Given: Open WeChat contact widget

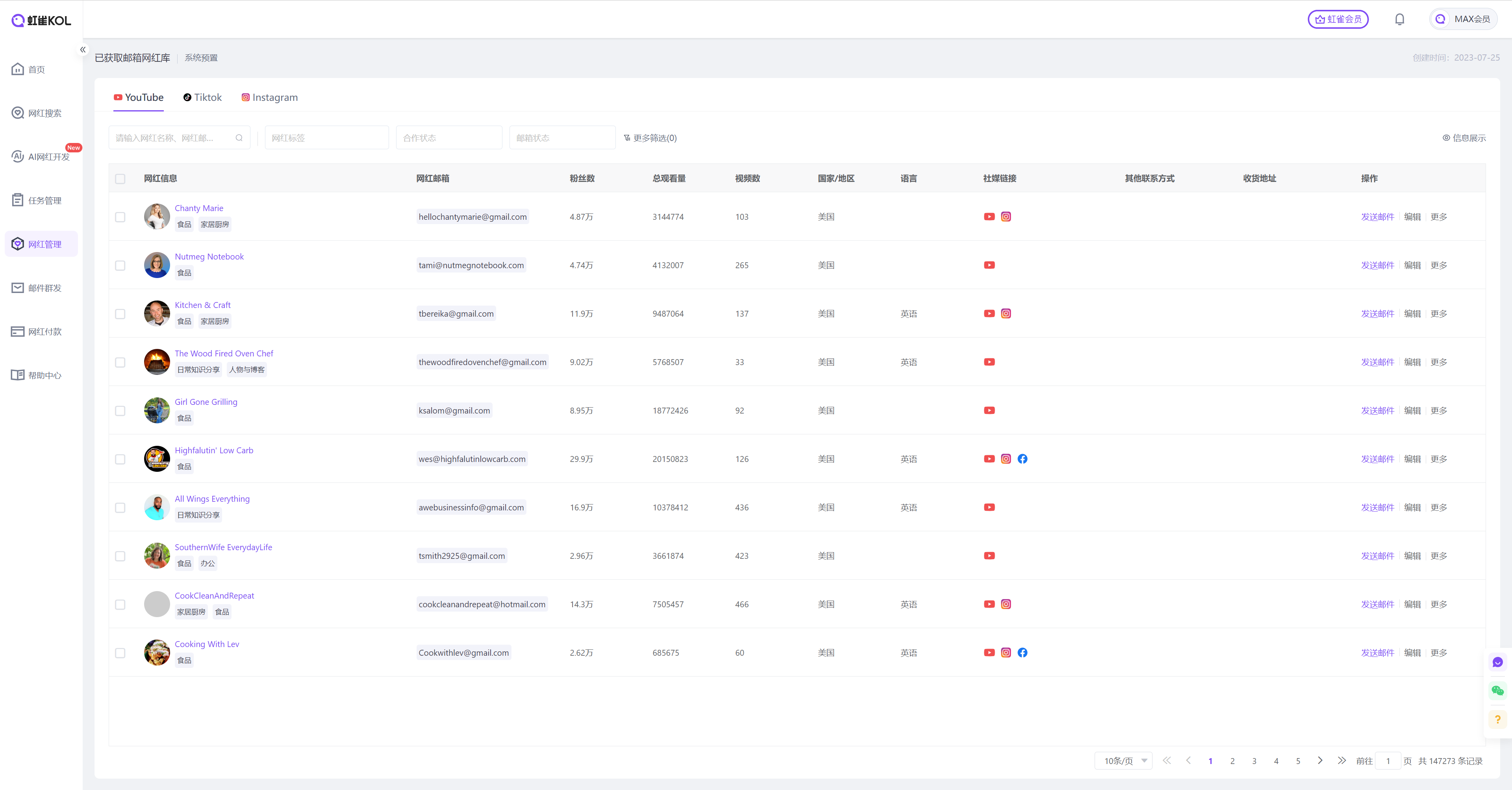Looking at the screenshot, I should coord(1497,691).
